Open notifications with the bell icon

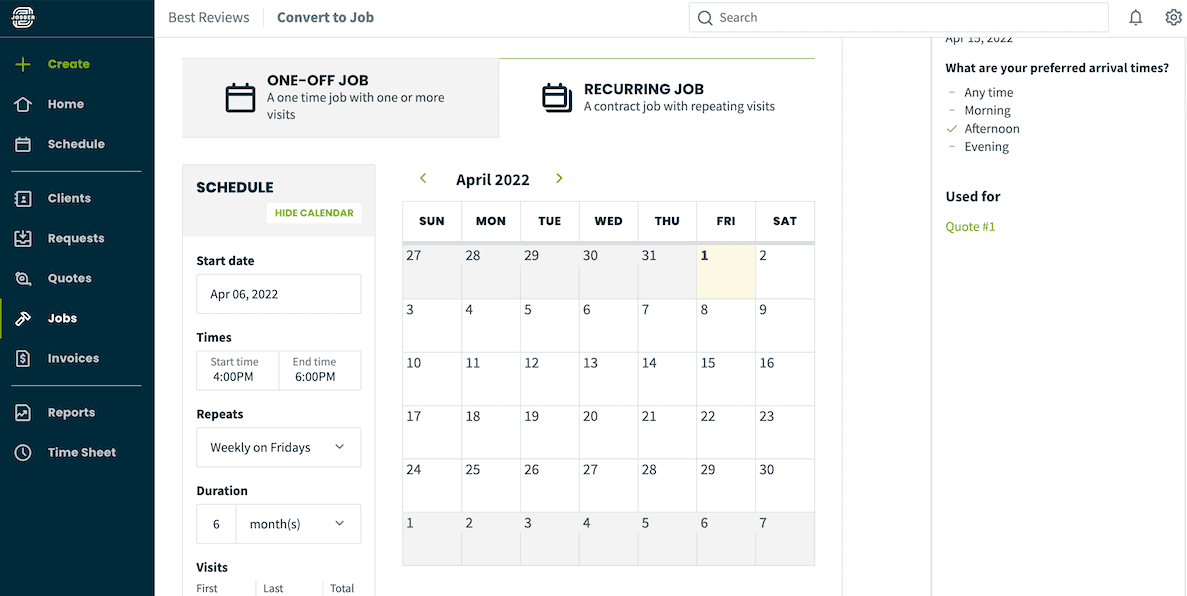[1137, 17]
